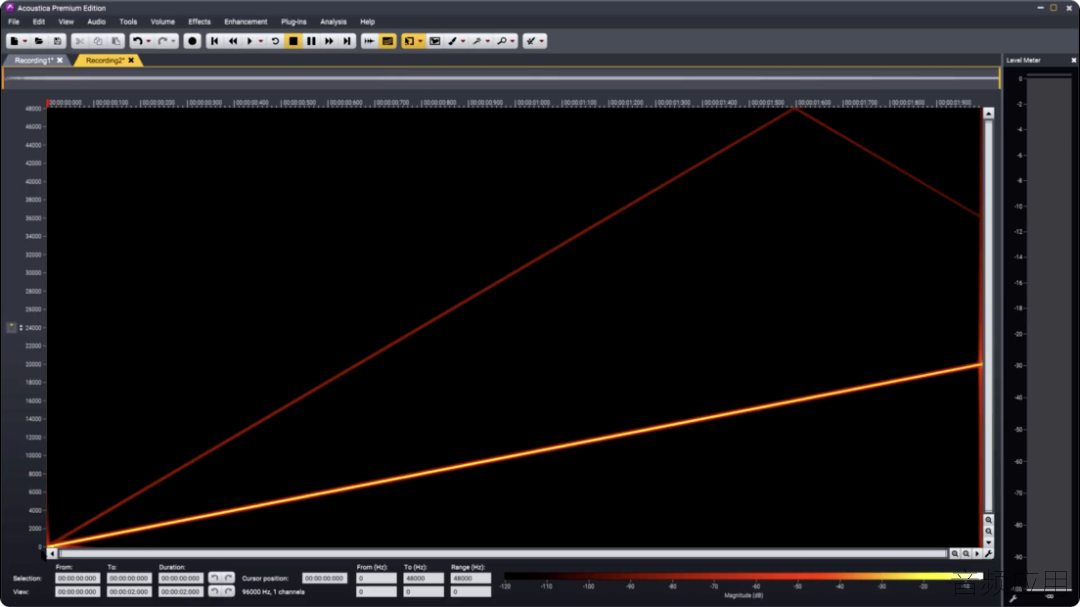This screenshot has width=1080, height=607.
Task: Select the brush tool icon
Action: point(453,41)
